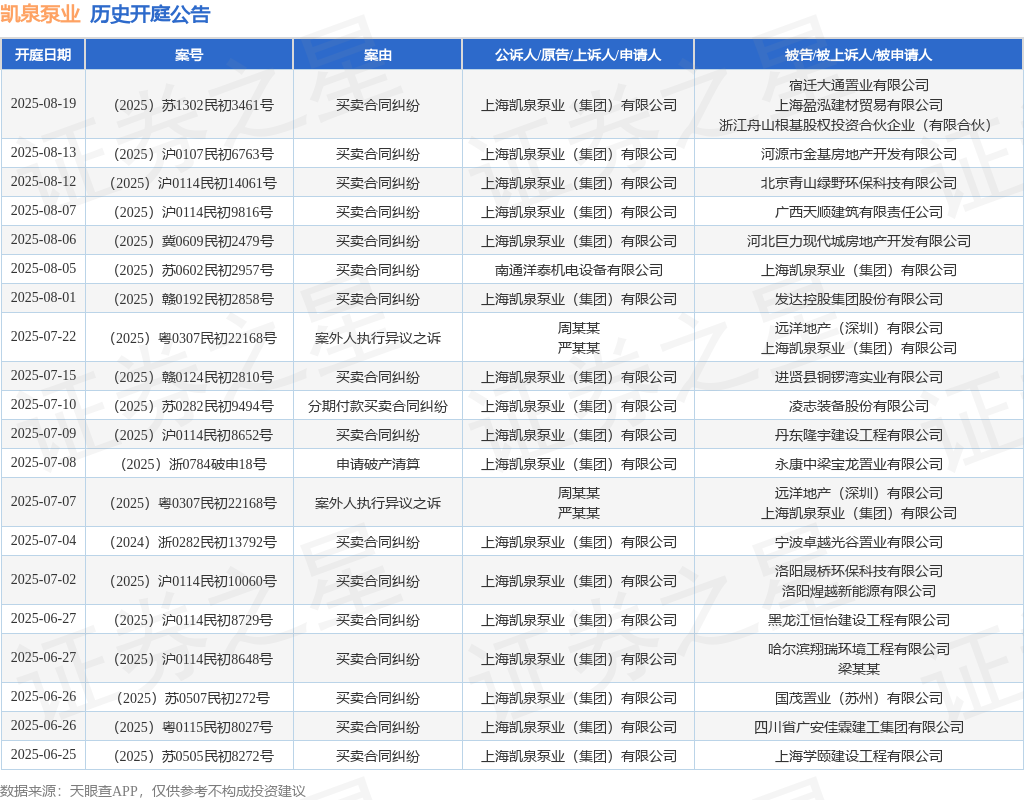This screenshot has height=800, width=1024.
Task: Click the 被告/被上诉人/被申请人 column header
Action: pos(858,54)
